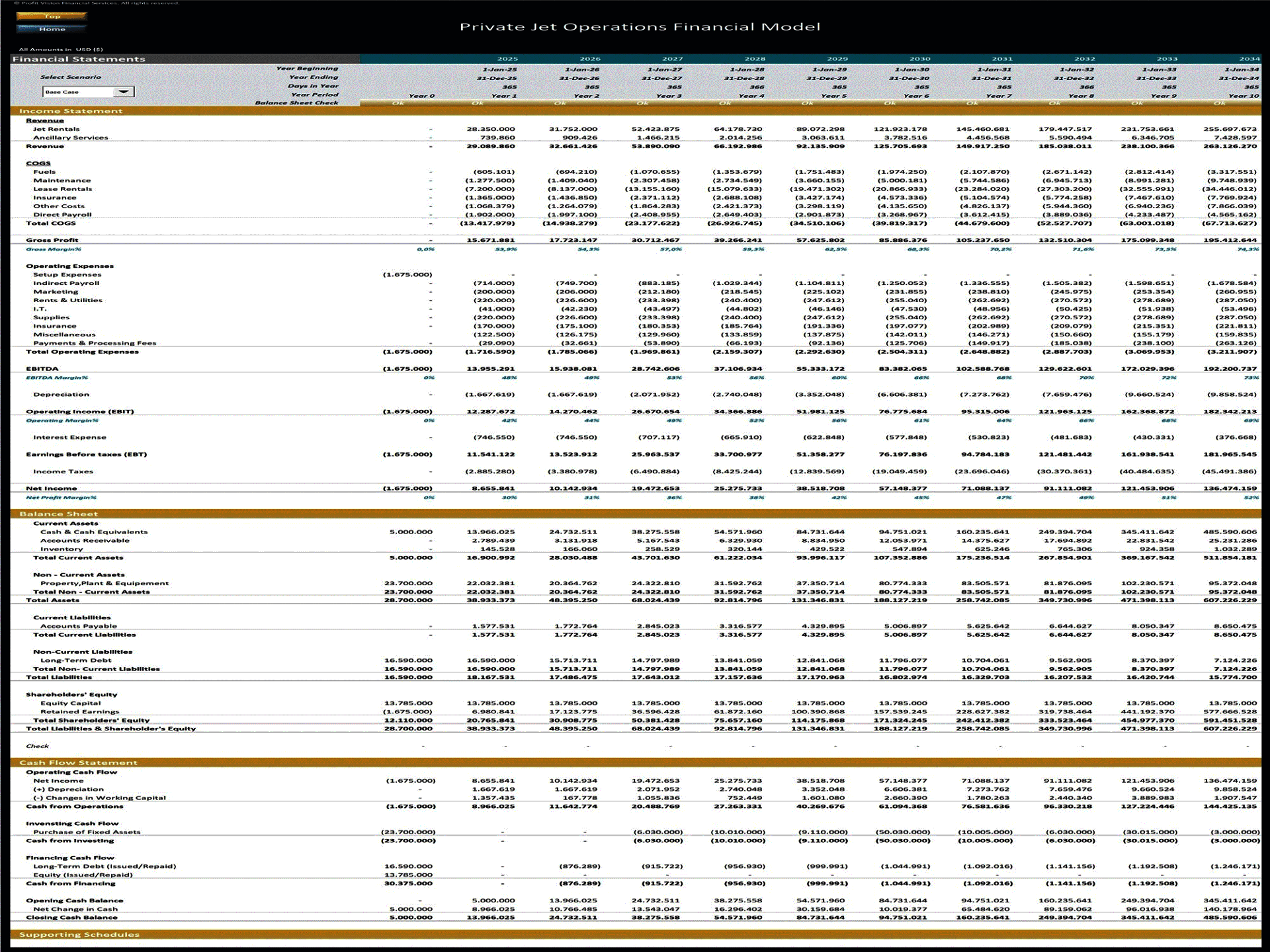Select the EBITDA row label
Screen dimensions: 1270x952
42,369
